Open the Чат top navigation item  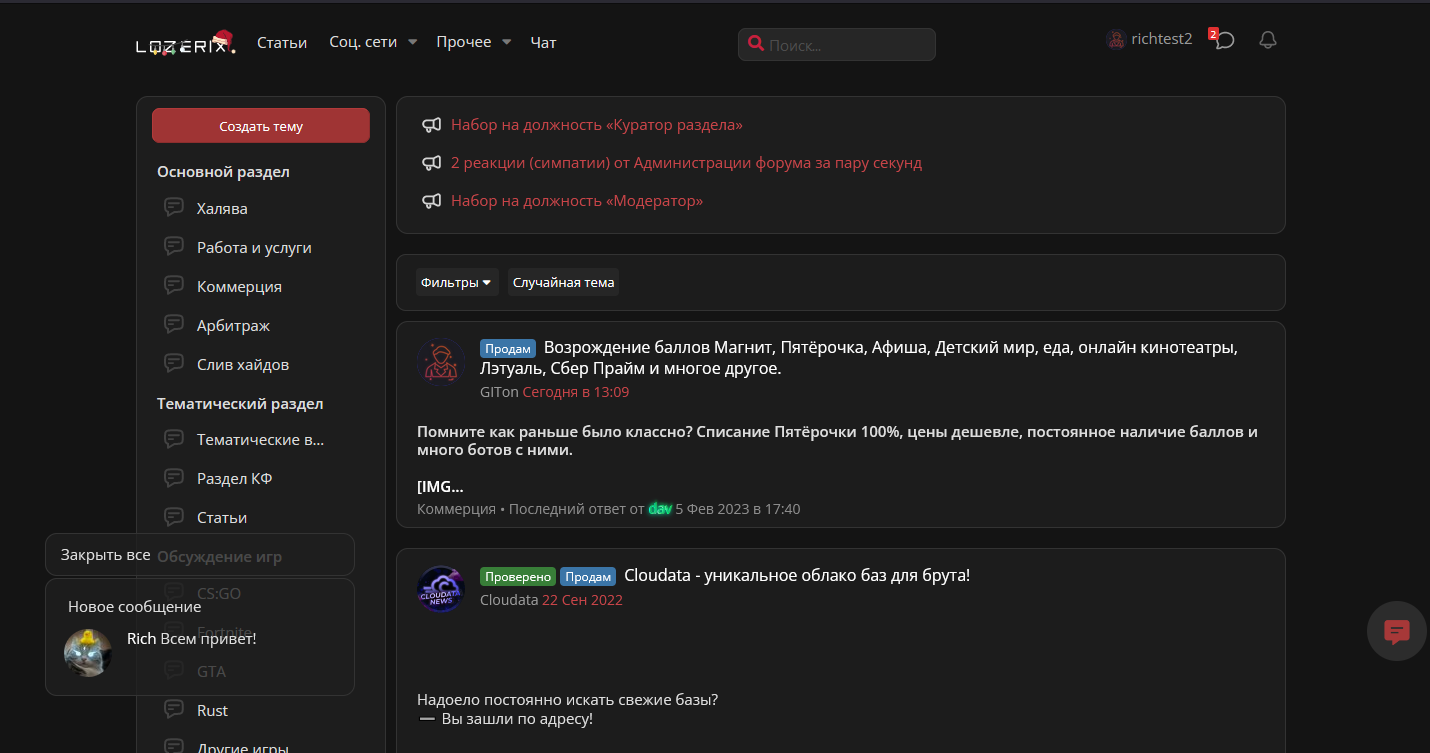[543, 42]
